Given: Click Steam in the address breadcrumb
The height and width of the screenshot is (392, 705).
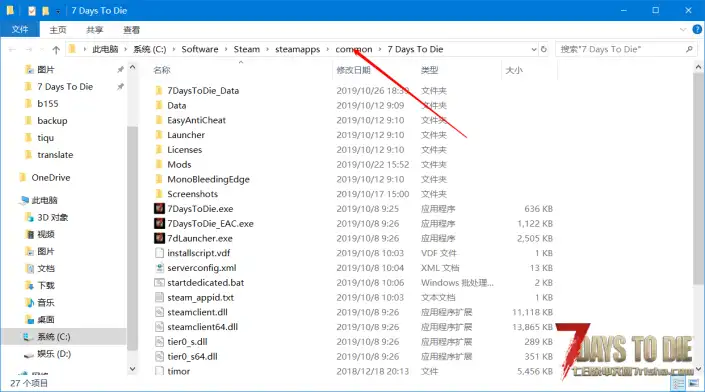Looking at the screenshot, I should click(246, 49).
